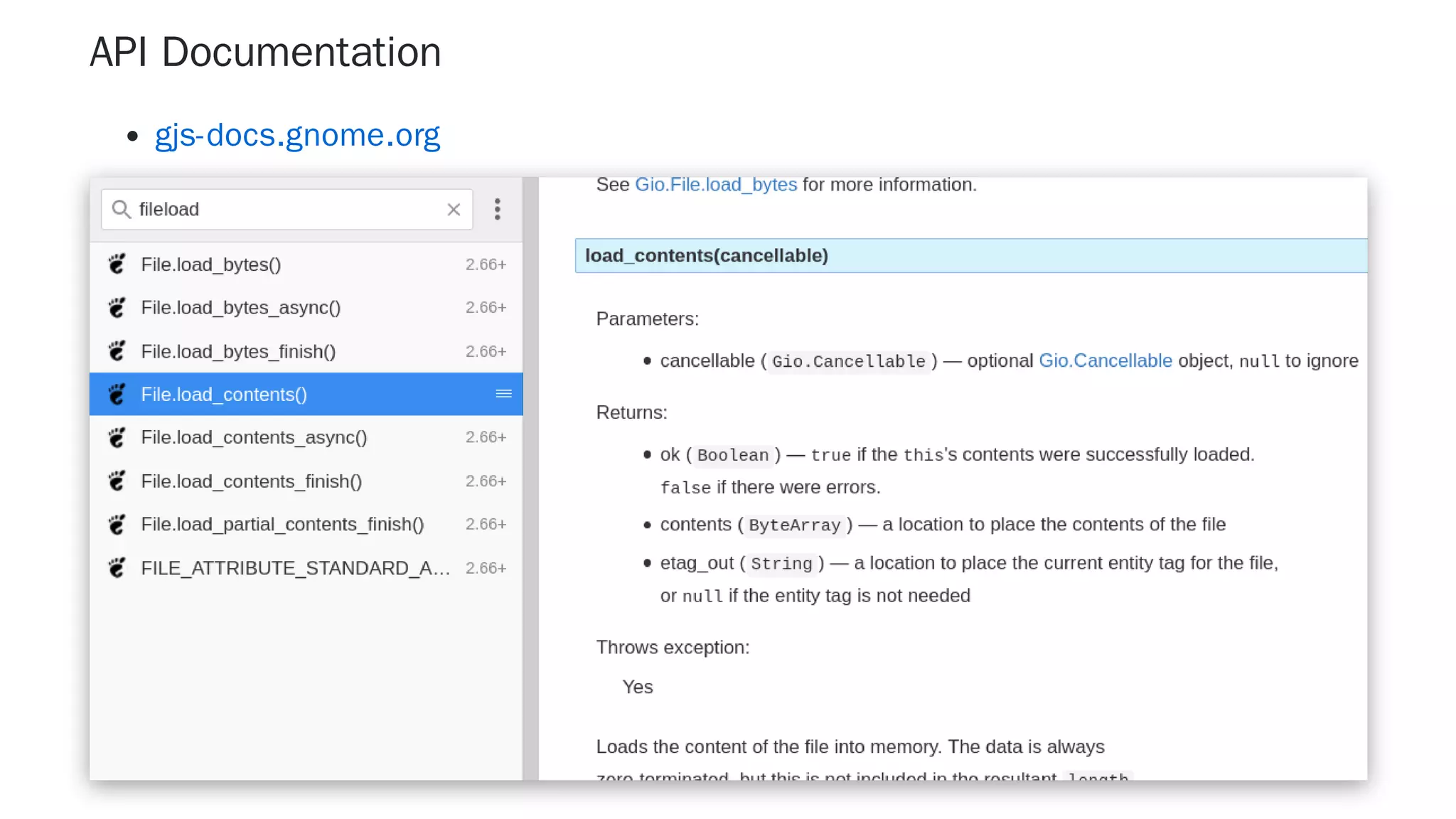This screenshot has height=819, width=1456.
Task: Click GNOME icon next to File.load_bytes_async()
Action: [117, 308]
